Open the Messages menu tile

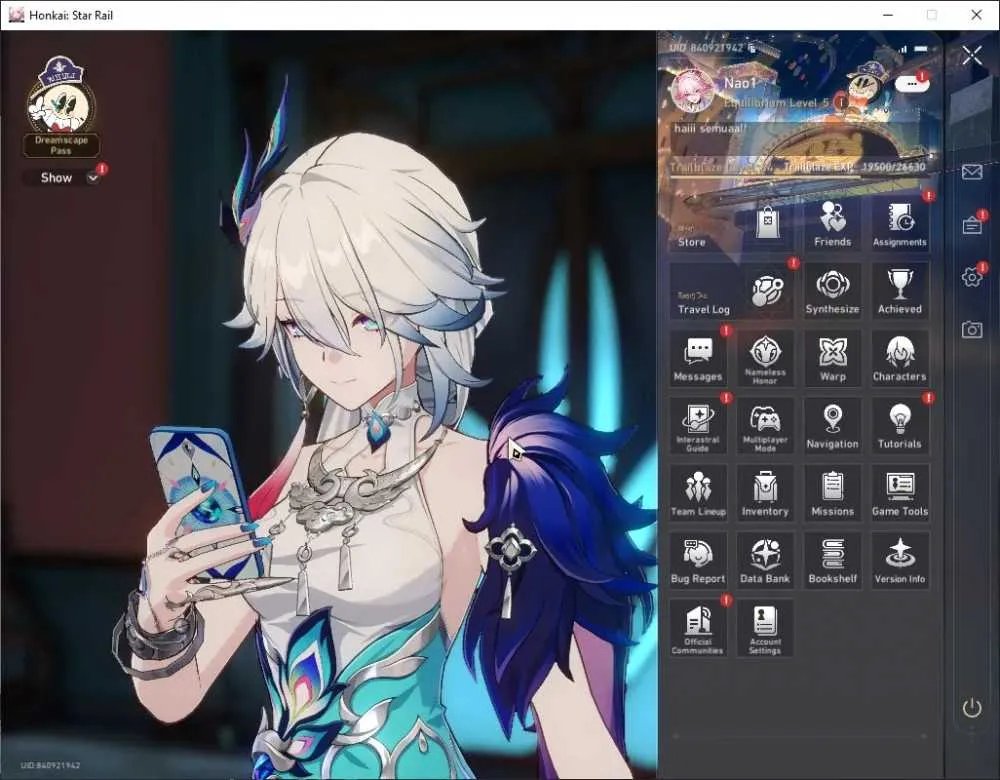698,358
